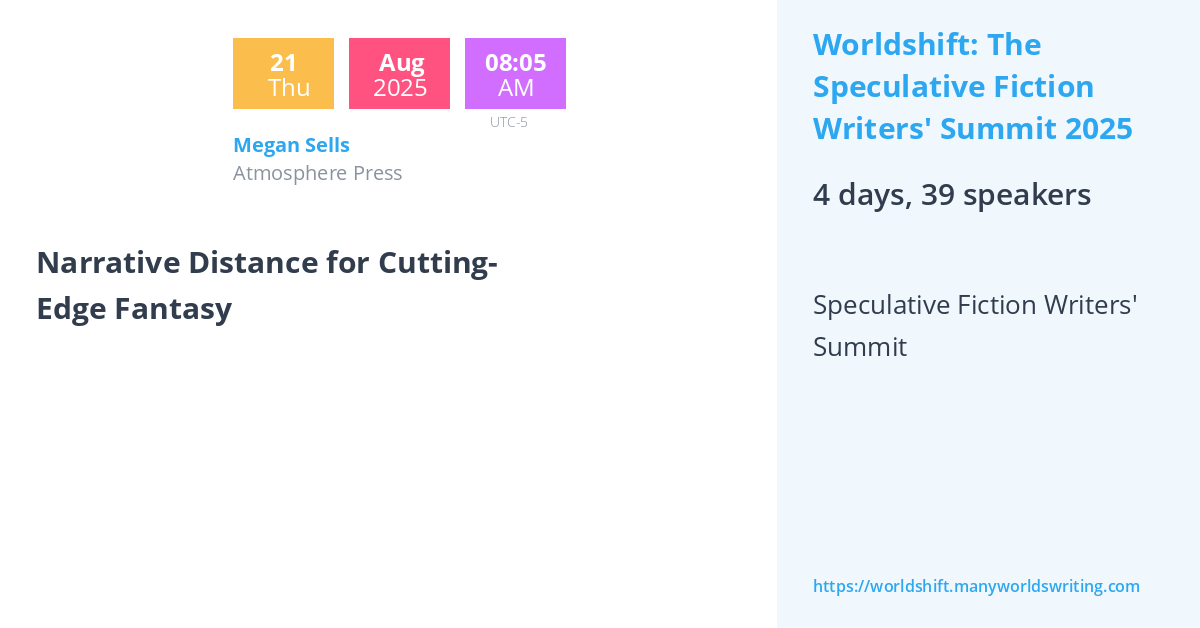1200x628 pixels.
Task: Select the Narrative Distance session title
Action: click(267, 285)
